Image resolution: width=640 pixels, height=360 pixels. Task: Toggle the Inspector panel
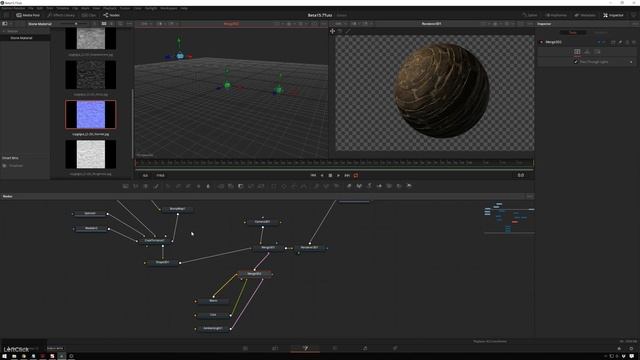tap(613, 15)
